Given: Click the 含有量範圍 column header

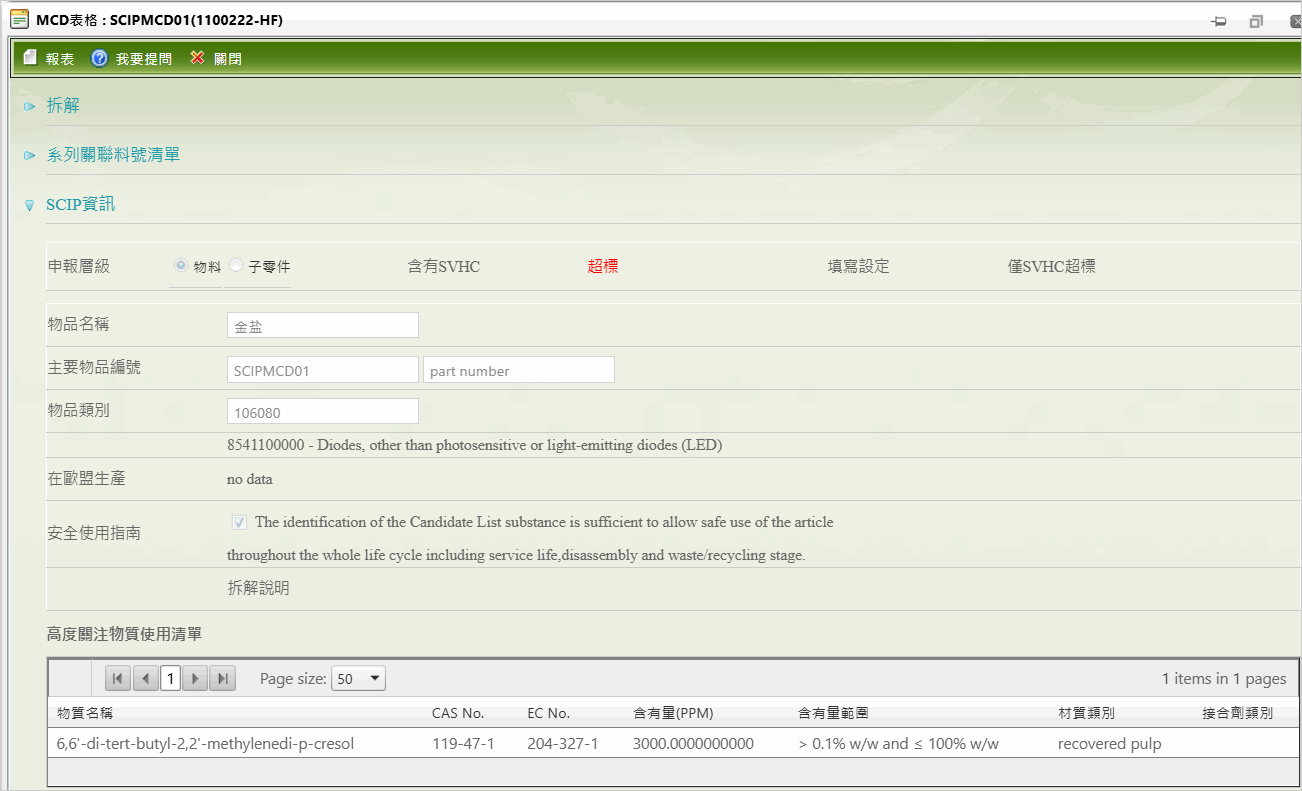Looking at the screenshot, I should [x=832, y=713].
